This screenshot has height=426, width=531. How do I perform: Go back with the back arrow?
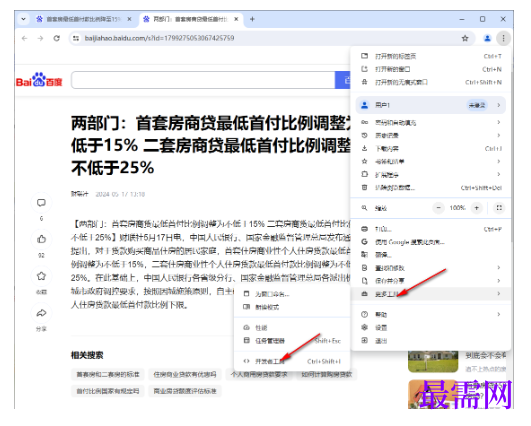point(24,38)
